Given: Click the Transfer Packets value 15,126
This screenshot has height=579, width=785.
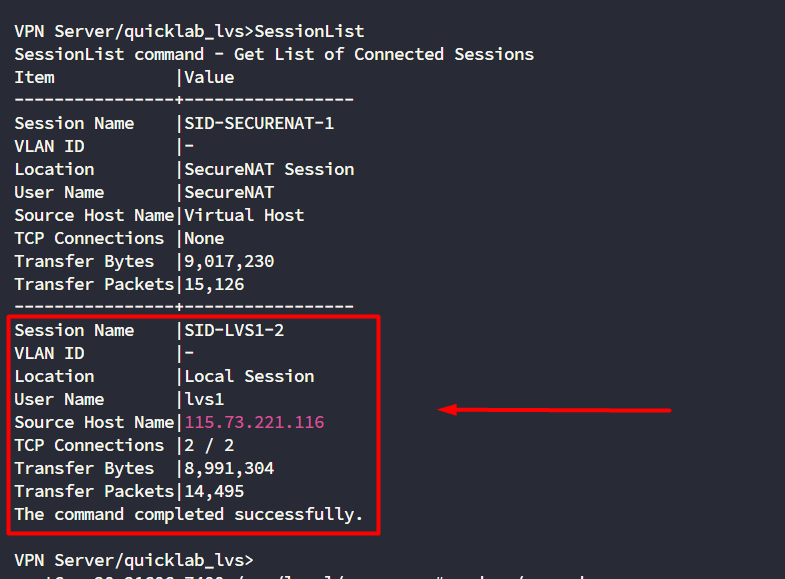Looking at the screenshot, I should click(x=214, y=284).
